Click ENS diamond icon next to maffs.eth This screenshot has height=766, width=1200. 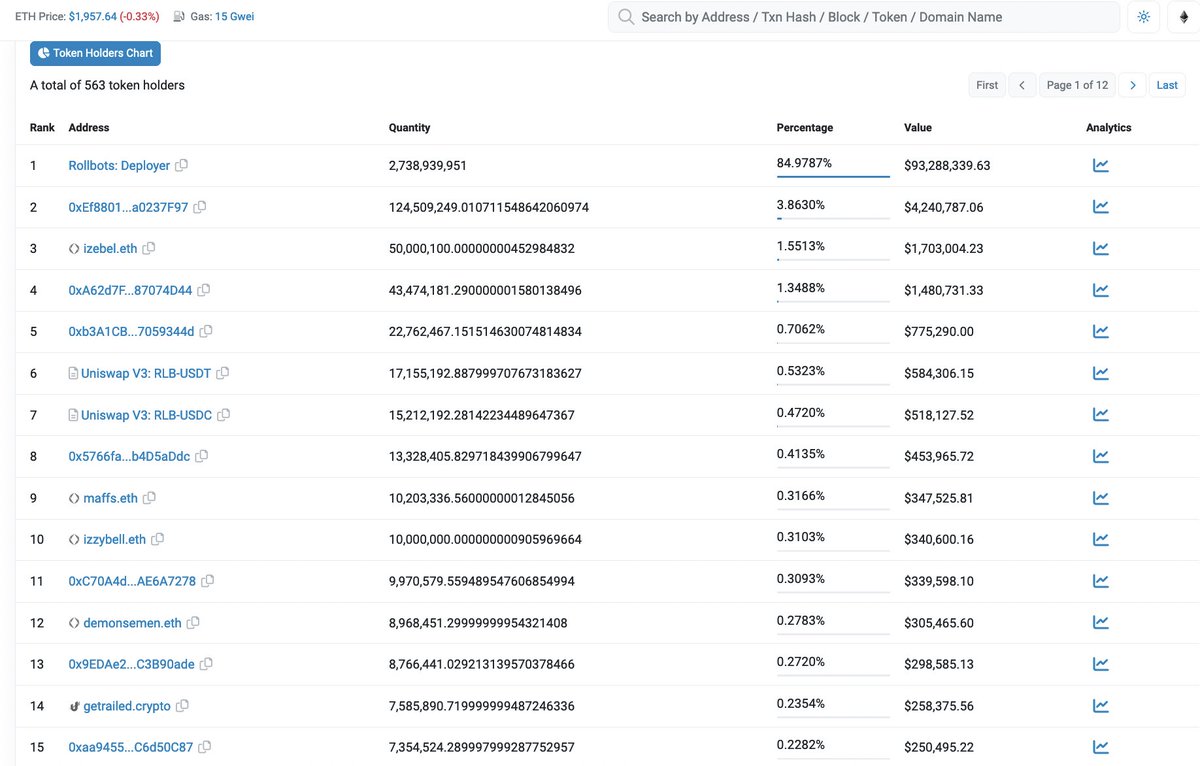click(72, 497)
